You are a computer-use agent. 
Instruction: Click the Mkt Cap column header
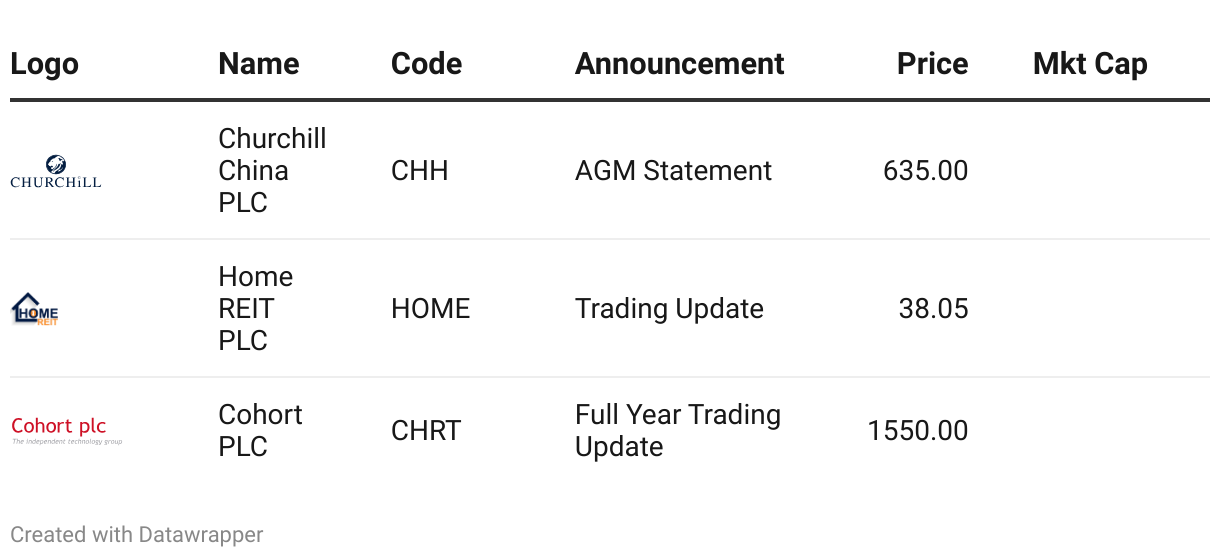coord(1089,64)
